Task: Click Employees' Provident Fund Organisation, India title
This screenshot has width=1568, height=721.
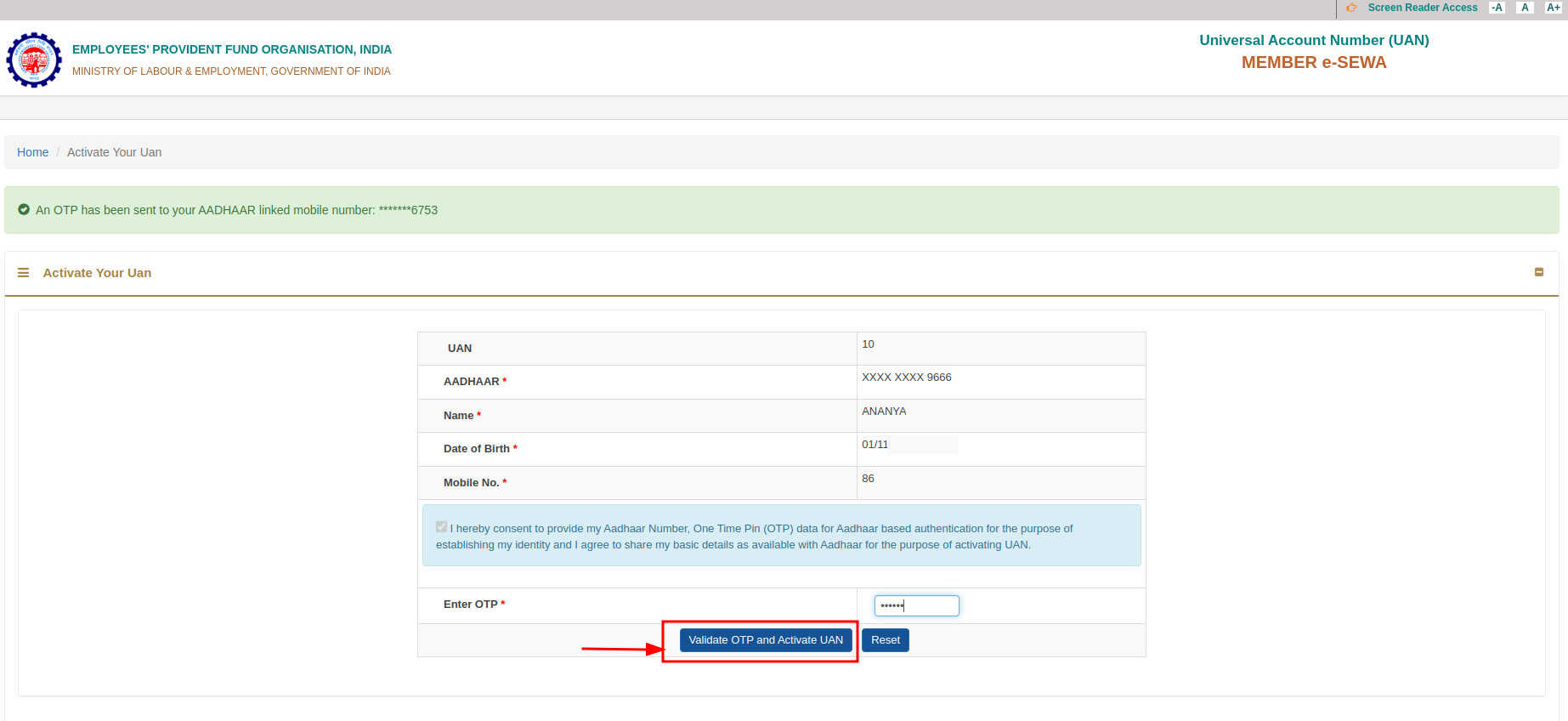Action: click(232, 49)
